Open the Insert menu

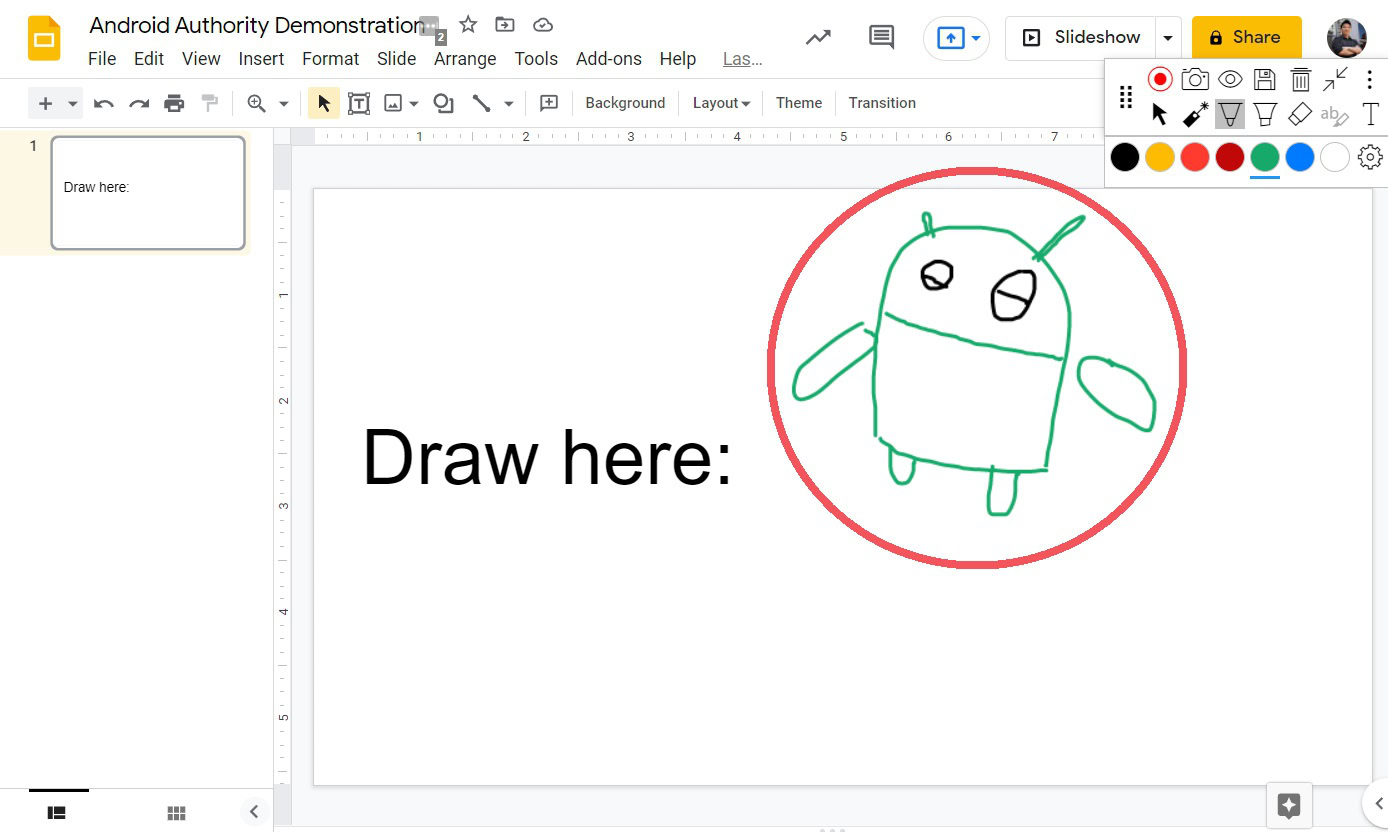(x=261, y=59)
